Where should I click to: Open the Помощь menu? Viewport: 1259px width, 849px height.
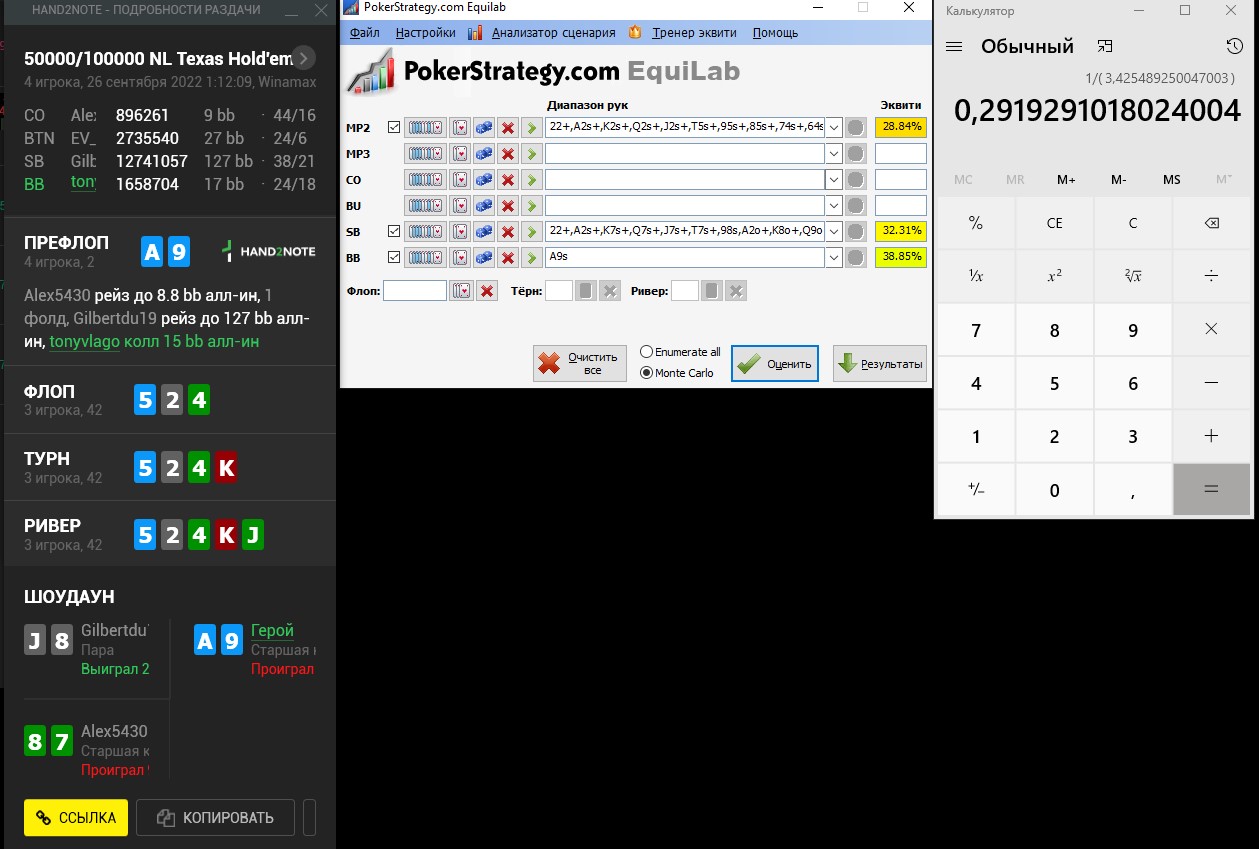pos(775,32)
